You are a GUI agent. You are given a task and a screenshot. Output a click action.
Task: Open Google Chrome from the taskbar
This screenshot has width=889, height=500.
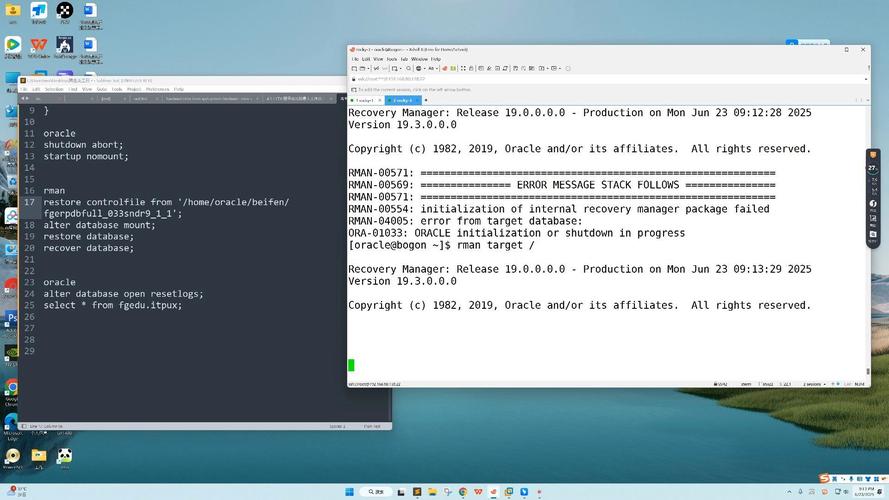(463, 491)
